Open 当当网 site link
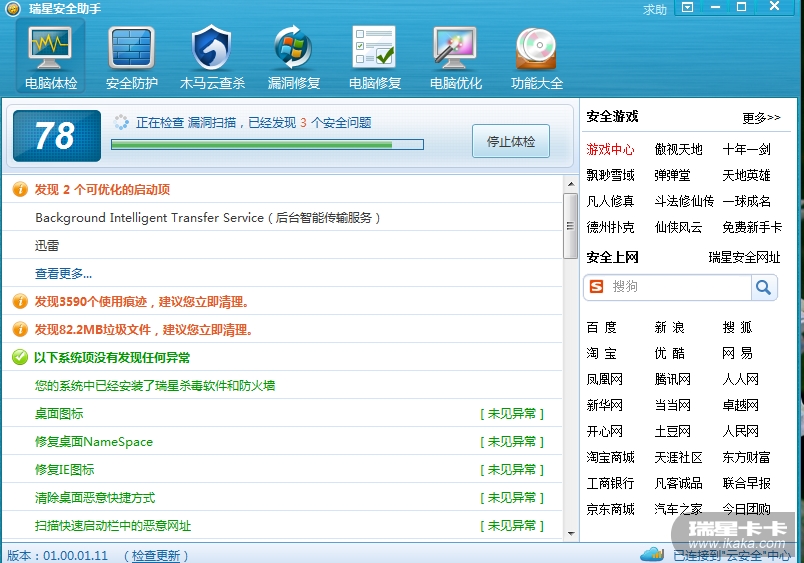This screenshot has width=804, height=563. pyautogui.click(x=672, y=405)
